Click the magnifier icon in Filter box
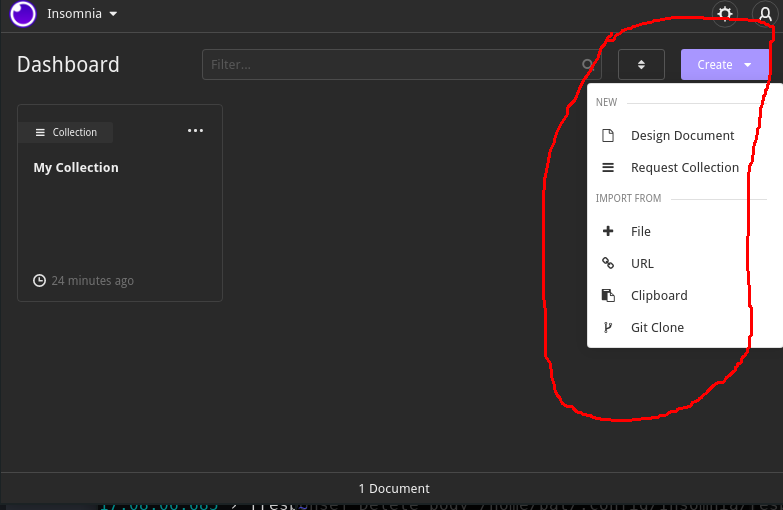 pos(587,64)
